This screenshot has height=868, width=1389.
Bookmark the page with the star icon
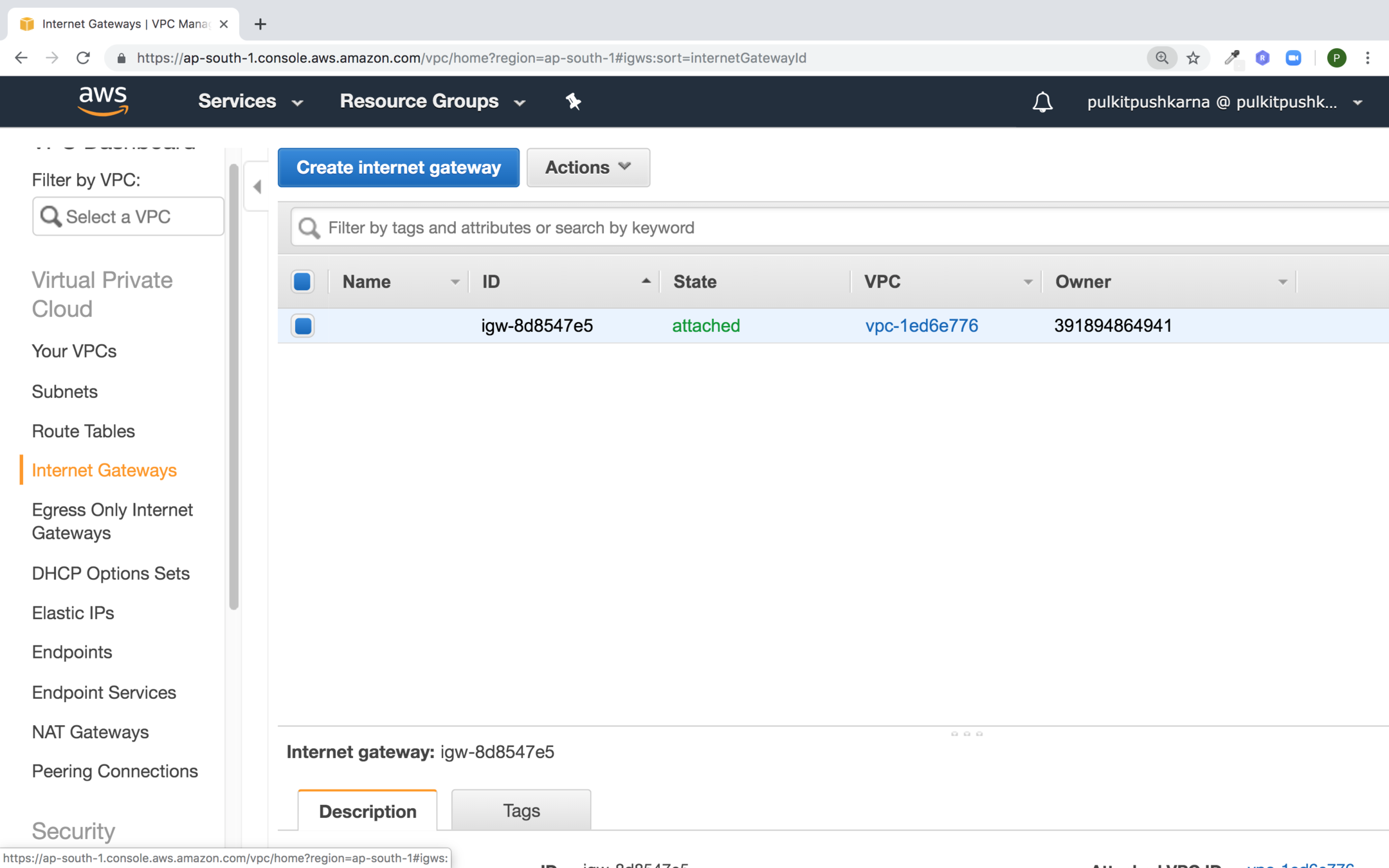(x=1194, y=58)
